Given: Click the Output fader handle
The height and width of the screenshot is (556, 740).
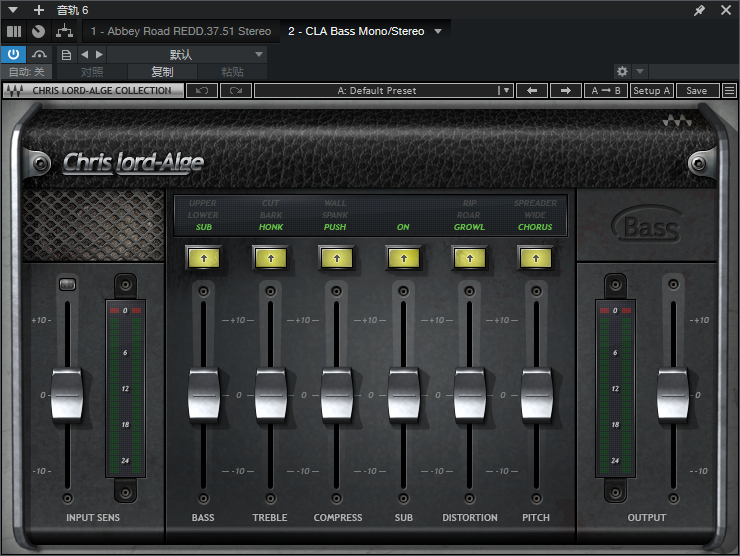Looking at the screenshot, I should pyautogui.click(x=673, y=395).
